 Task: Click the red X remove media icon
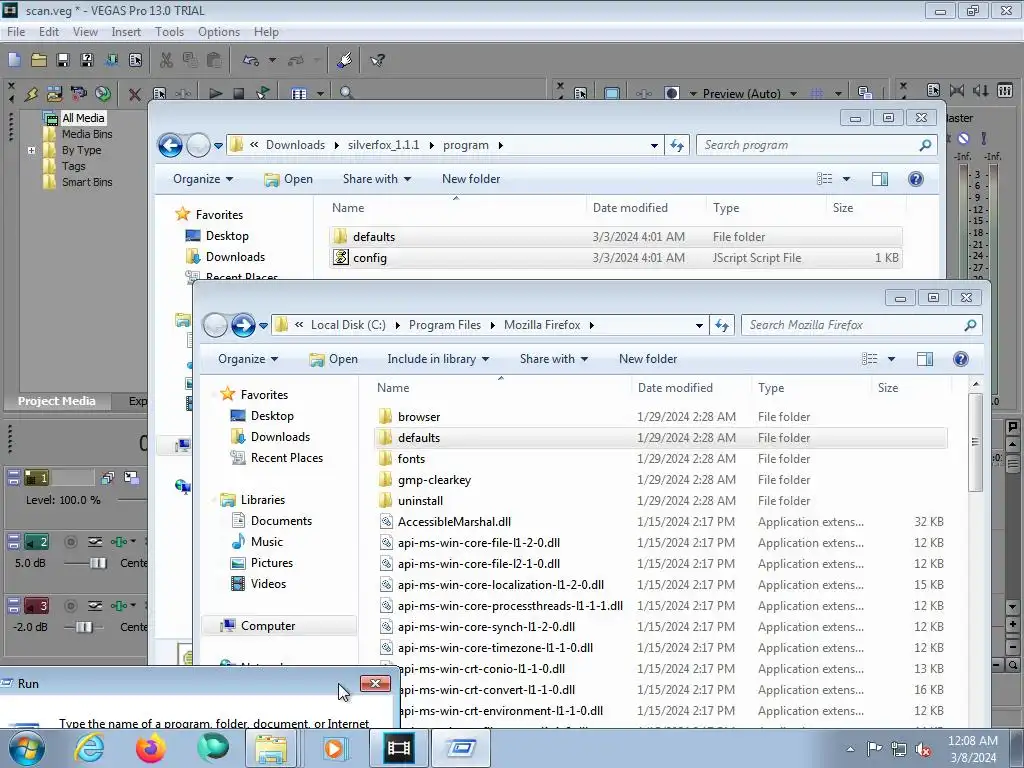(x=135, y=94)
